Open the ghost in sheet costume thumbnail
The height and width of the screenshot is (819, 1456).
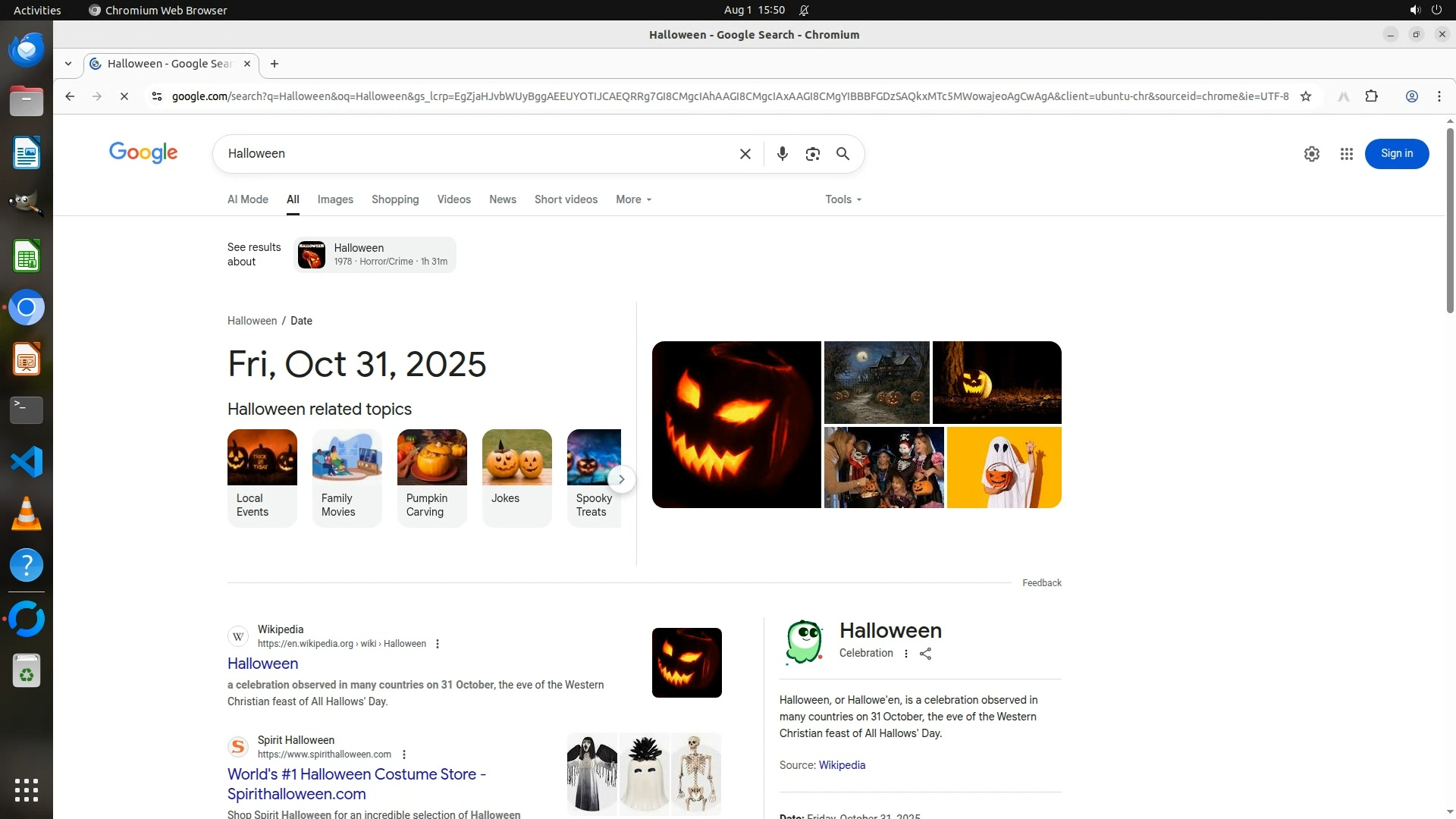point(1003,467)
